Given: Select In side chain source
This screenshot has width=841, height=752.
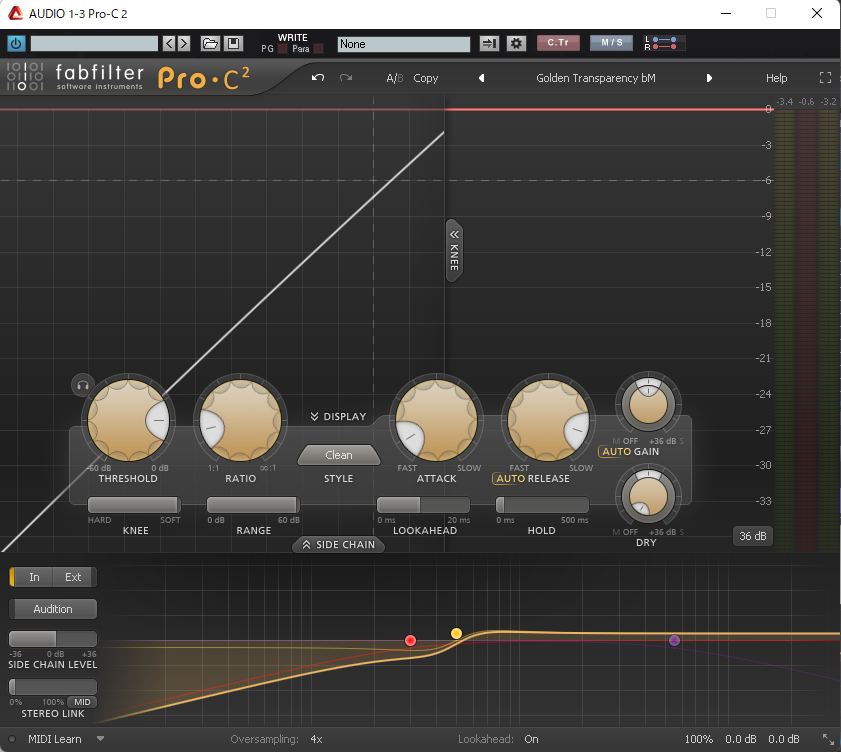Looking at the screenshot, I should 34,577.
